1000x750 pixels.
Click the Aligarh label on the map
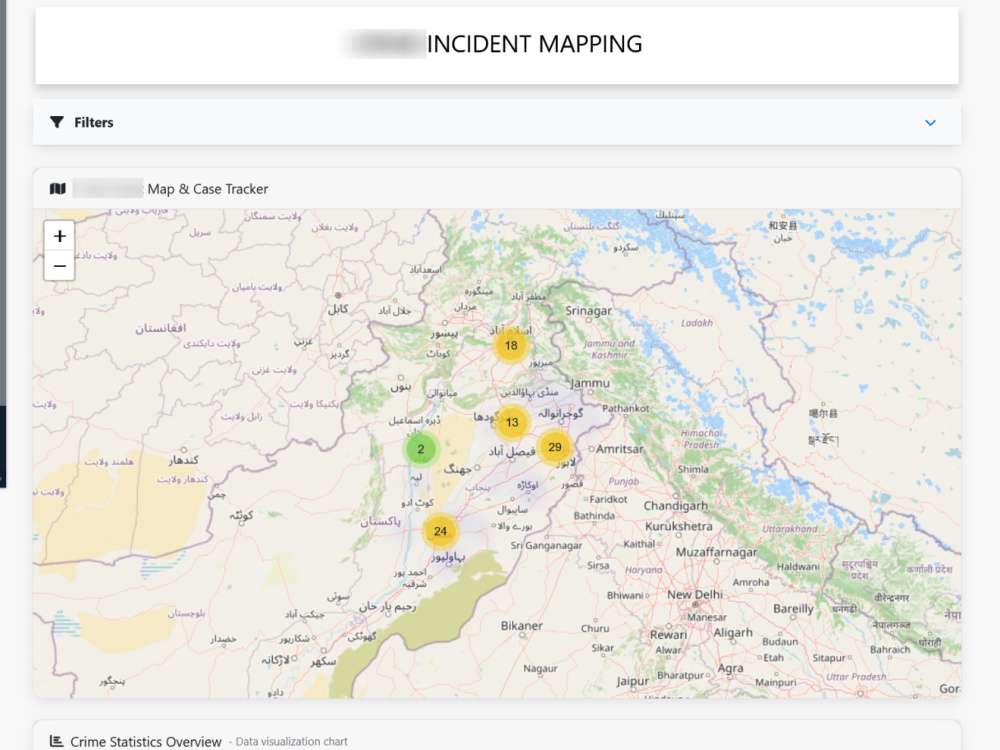click(733, 632)
